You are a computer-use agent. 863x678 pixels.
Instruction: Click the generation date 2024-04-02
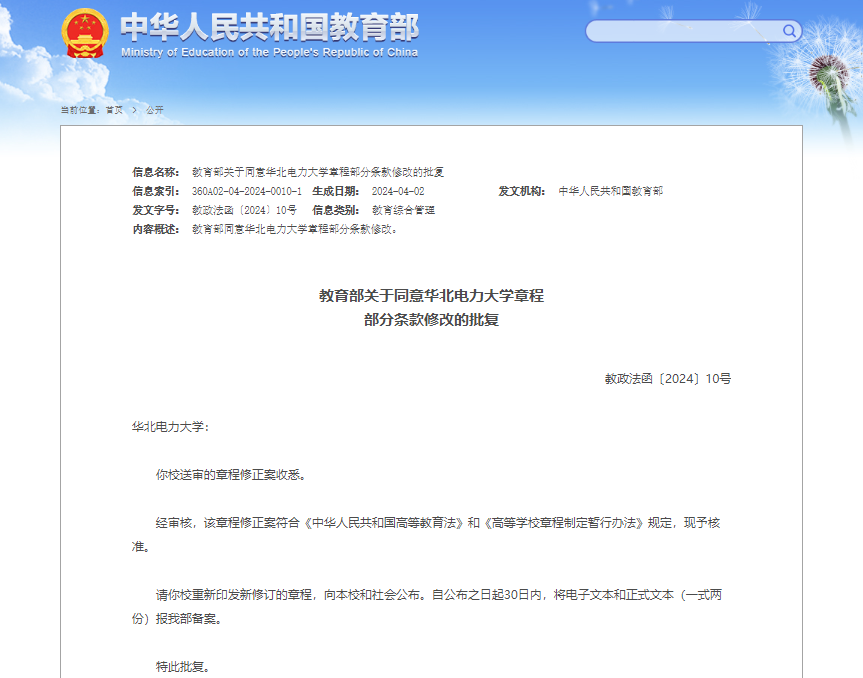click(x=398, y=191)
